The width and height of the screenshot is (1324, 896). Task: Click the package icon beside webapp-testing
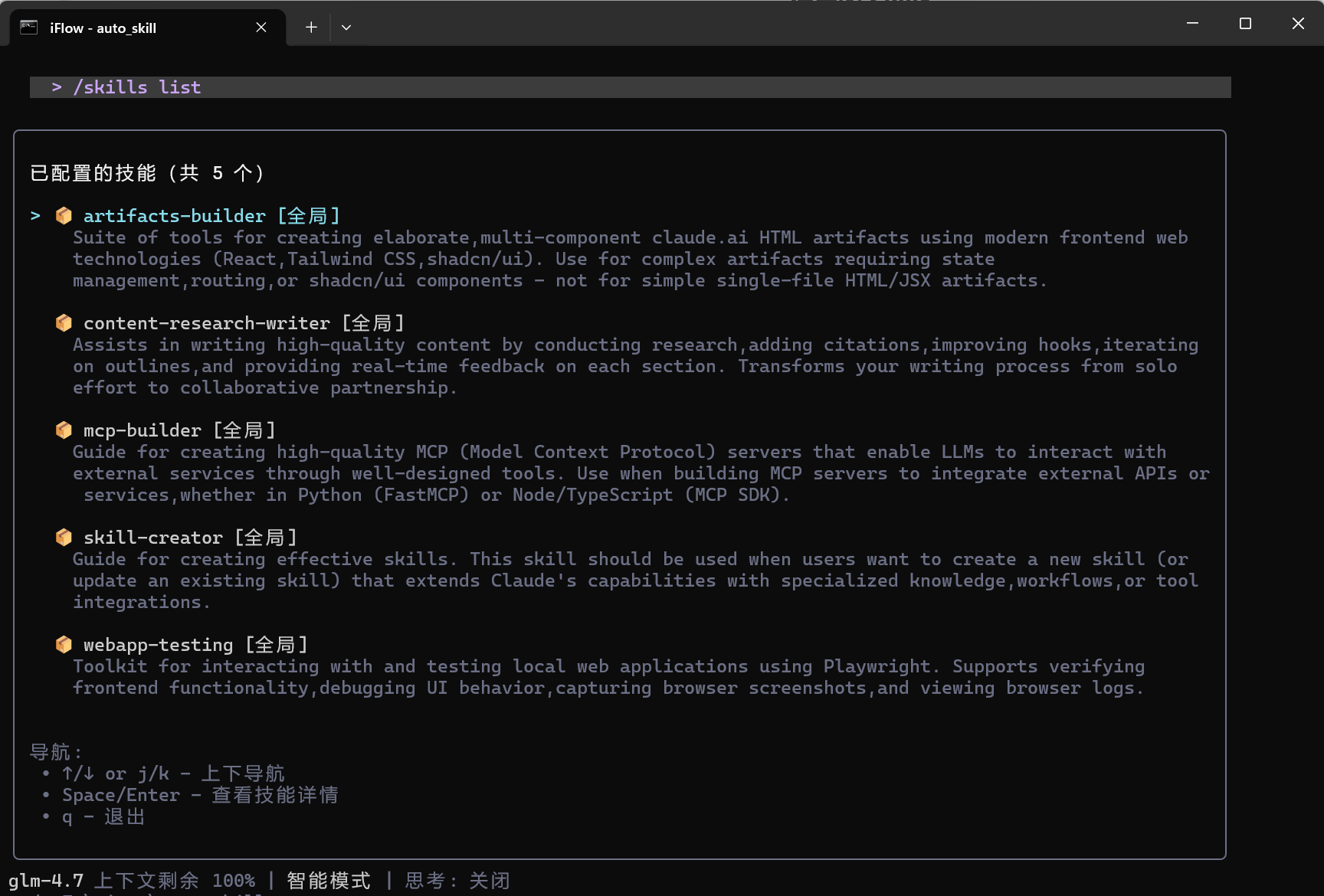64,645
